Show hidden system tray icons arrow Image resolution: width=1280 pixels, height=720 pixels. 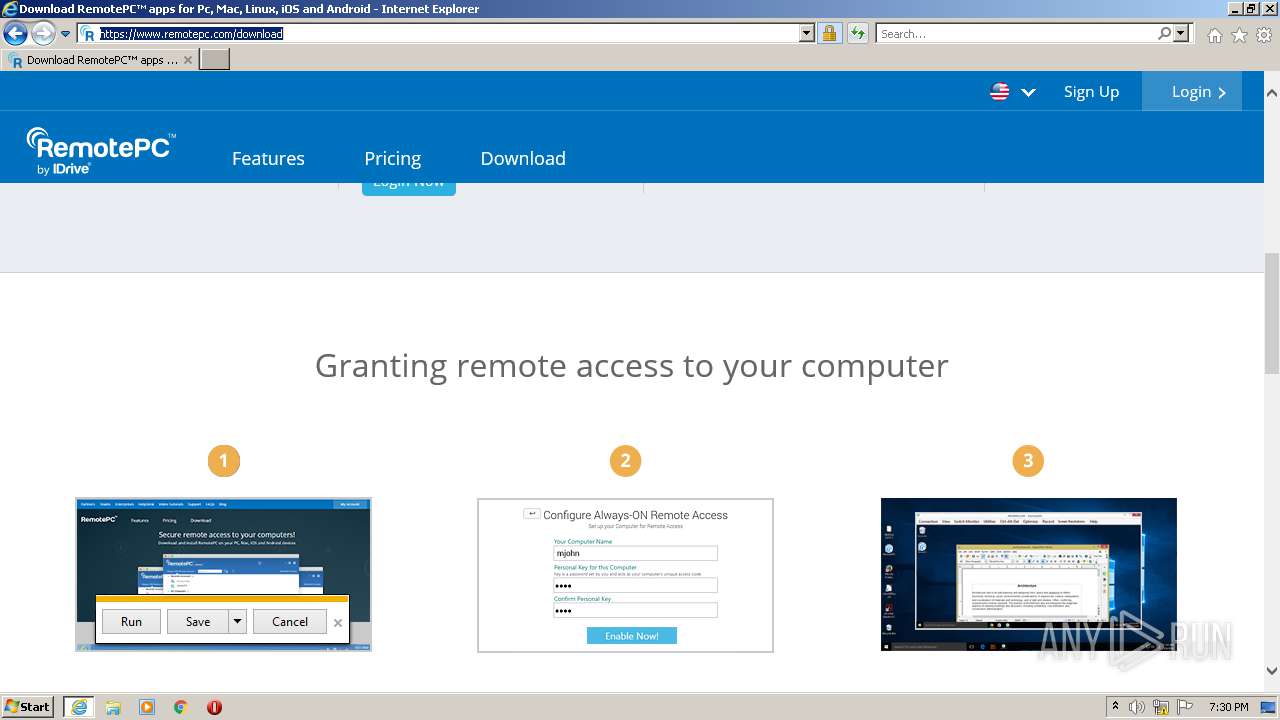1116,707
